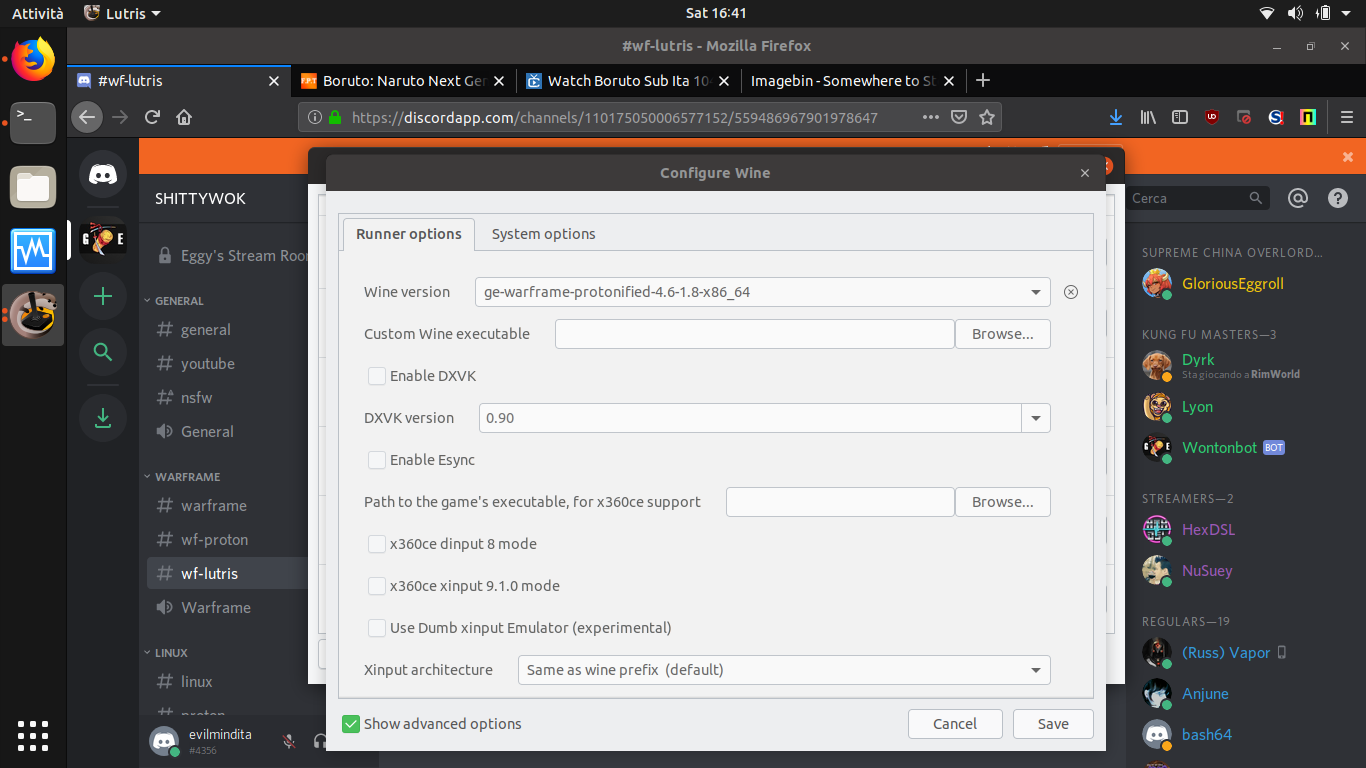The width and height of the screenshot is (1366, 768).
Task: Click DXVK version text field
Action: pos(750,418)
